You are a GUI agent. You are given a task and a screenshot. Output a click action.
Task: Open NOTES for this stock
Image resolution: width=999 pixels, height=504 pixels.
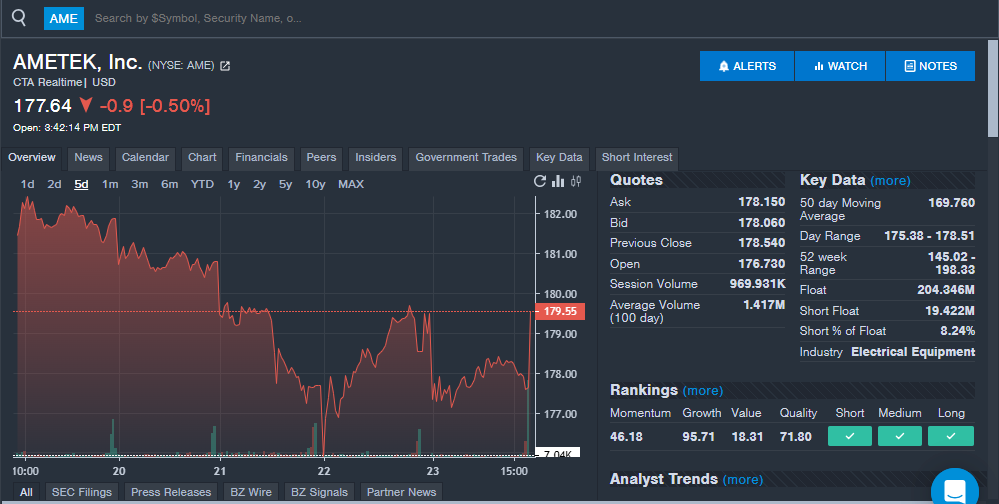930,66
